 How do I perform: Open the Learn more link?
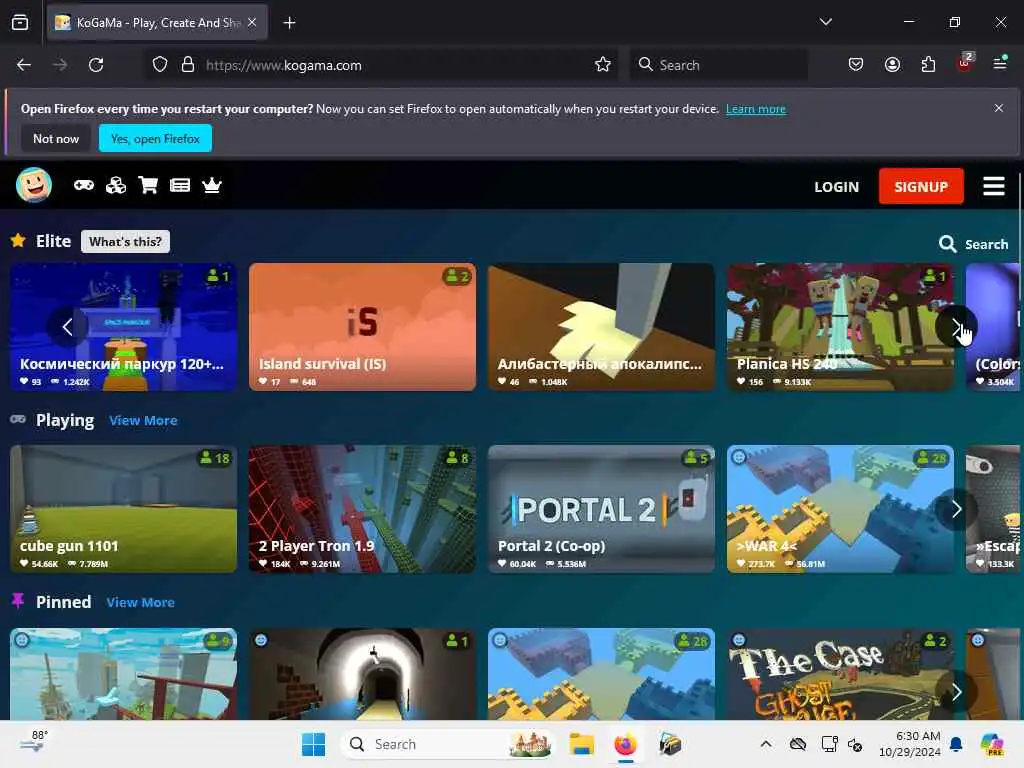[756, 109]
